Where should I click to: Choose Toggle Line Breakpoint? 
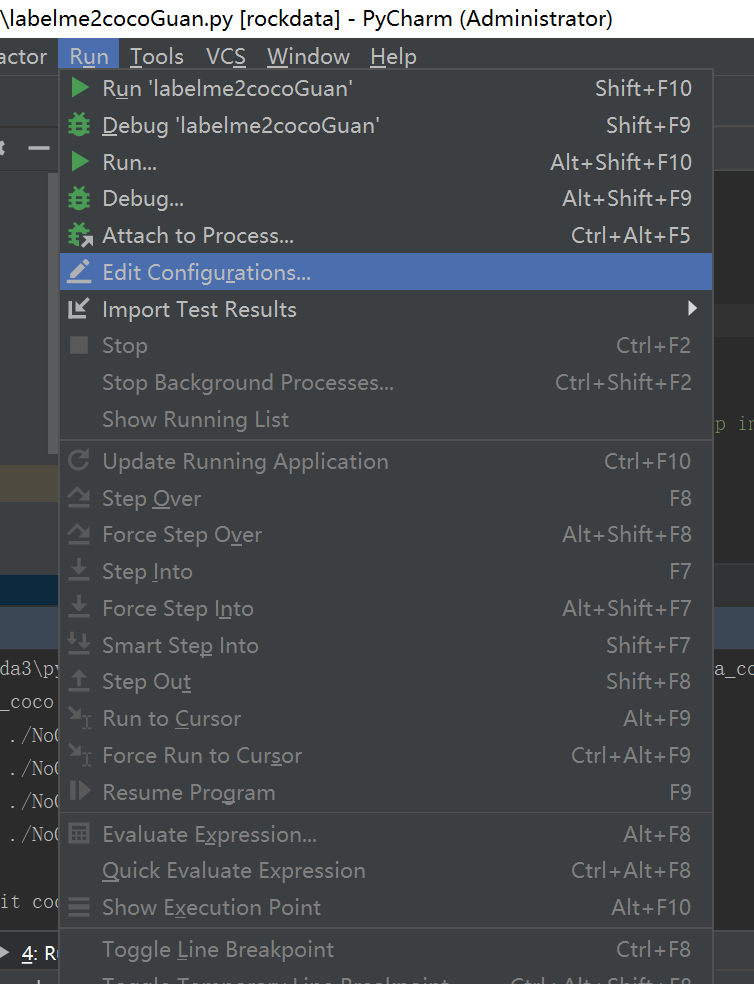coord(218,949)
